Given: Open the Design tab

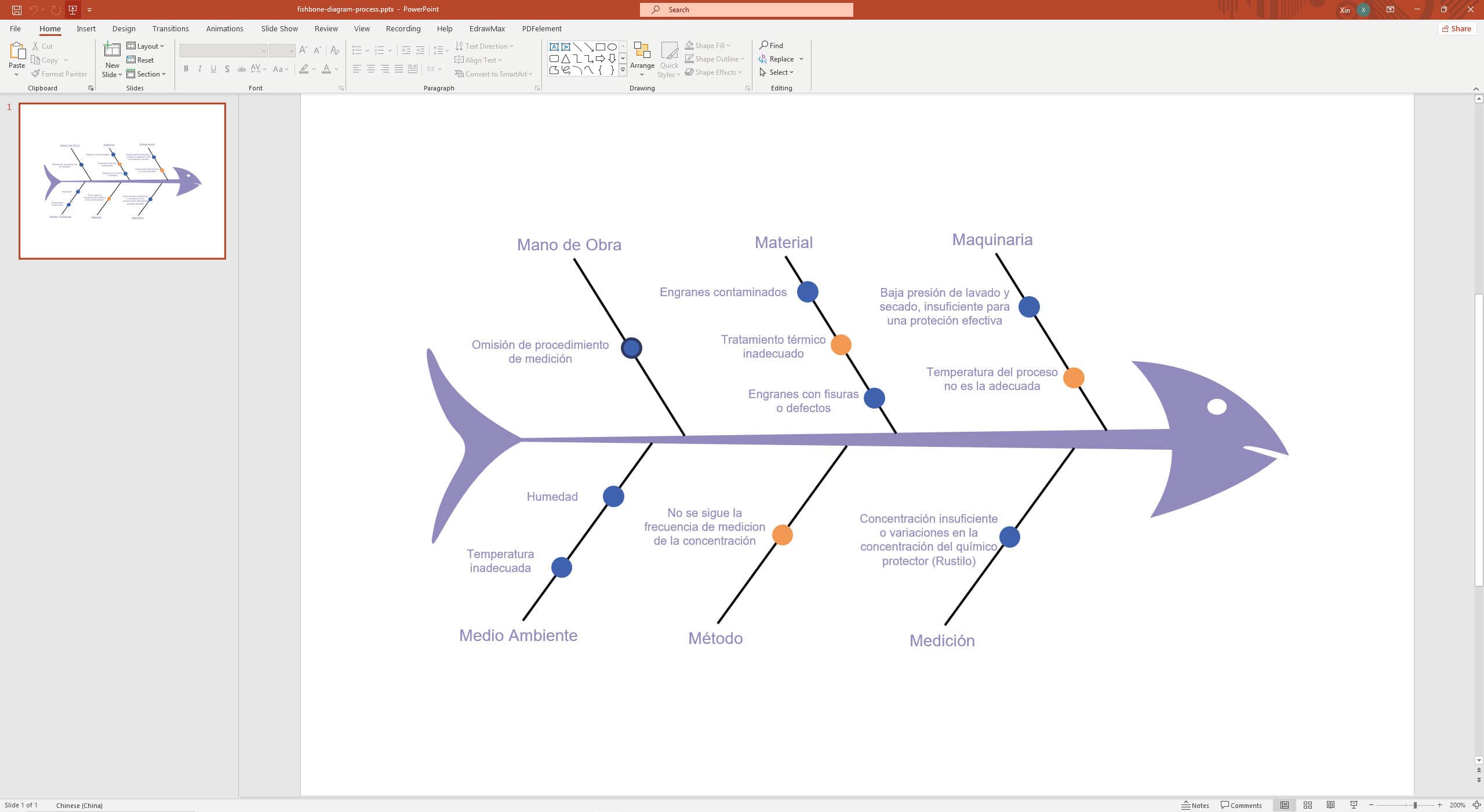Looking at the screenshot, I should (x=123, y=28).
